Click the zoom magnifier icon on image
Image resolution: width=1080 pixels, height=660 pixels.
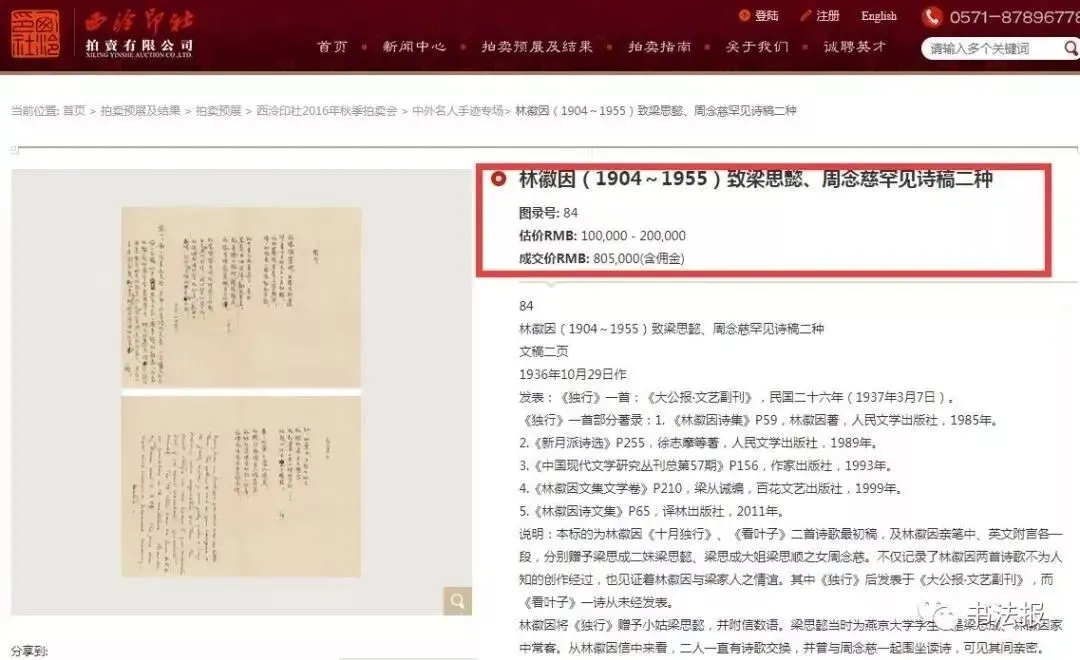[457, 601]
